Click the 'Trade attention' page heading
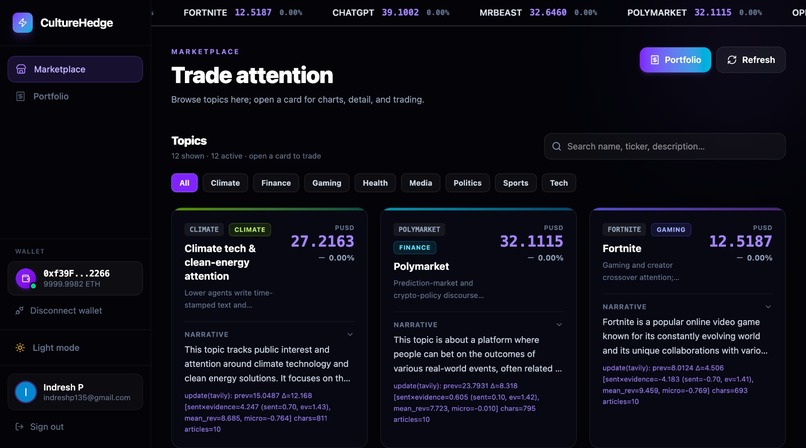This screenshot has height=448, width=806. tap(252, 76)
